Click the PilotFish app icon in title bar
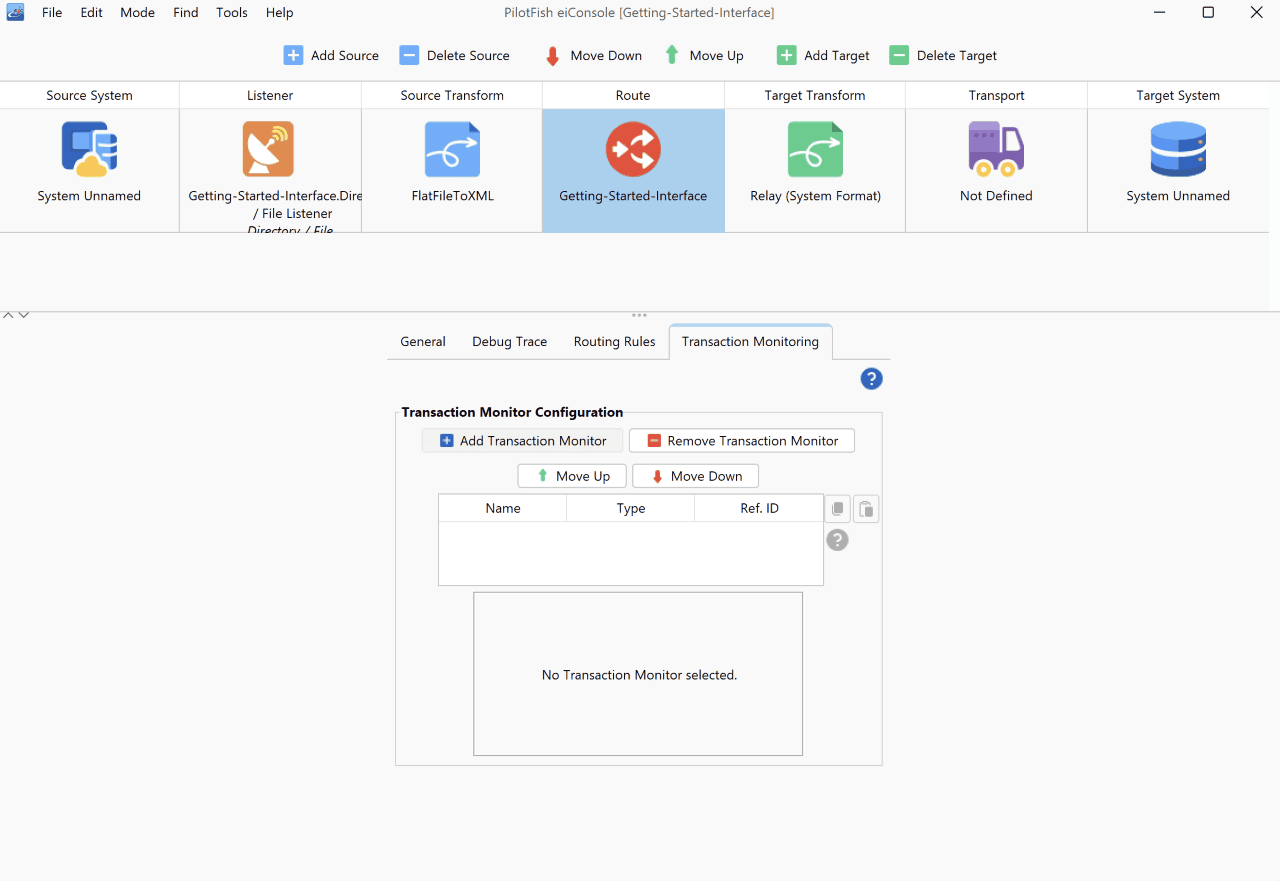 click(15, 13)
